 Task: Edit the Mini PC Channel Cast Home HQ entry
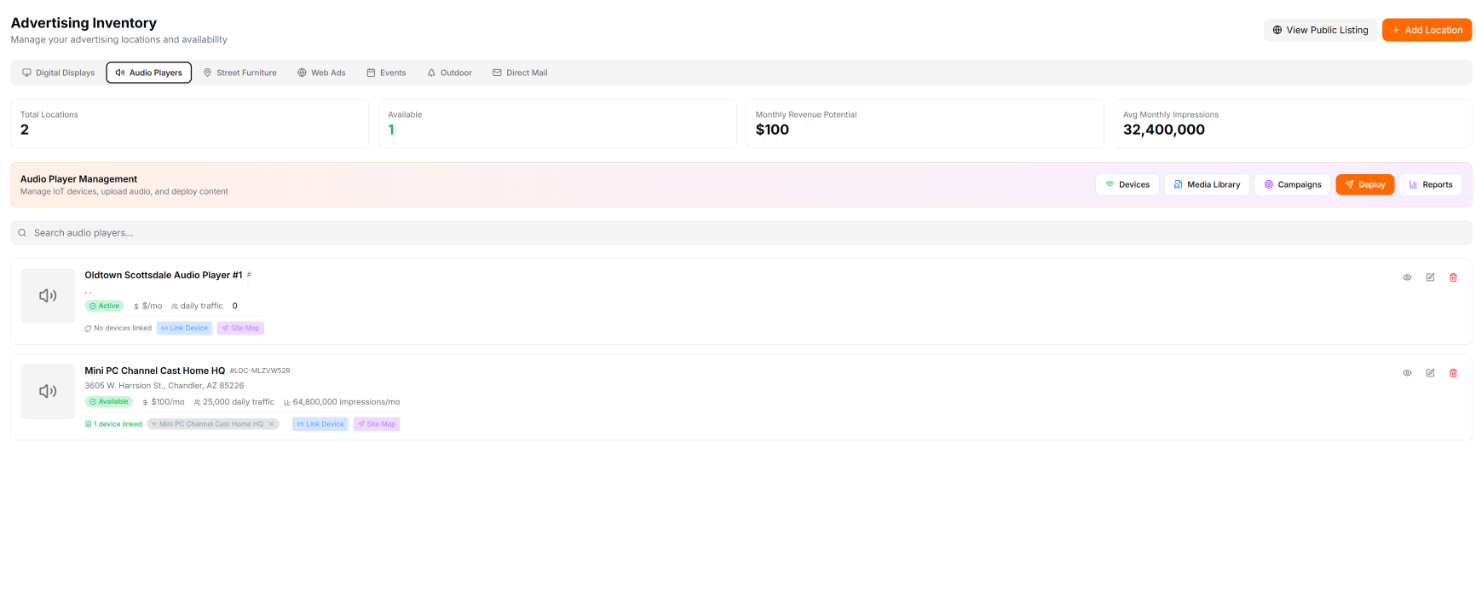(1430, 373)
